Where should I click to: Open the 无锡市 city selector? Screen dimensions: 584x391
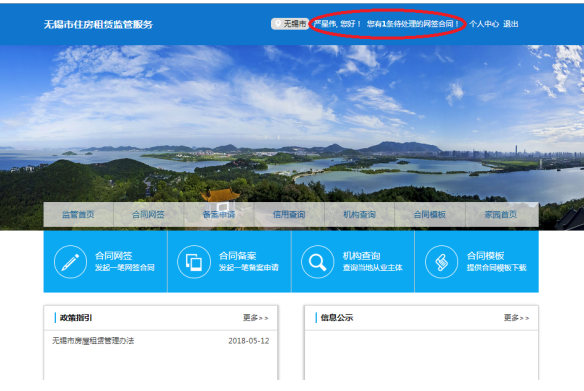point(290,24)
